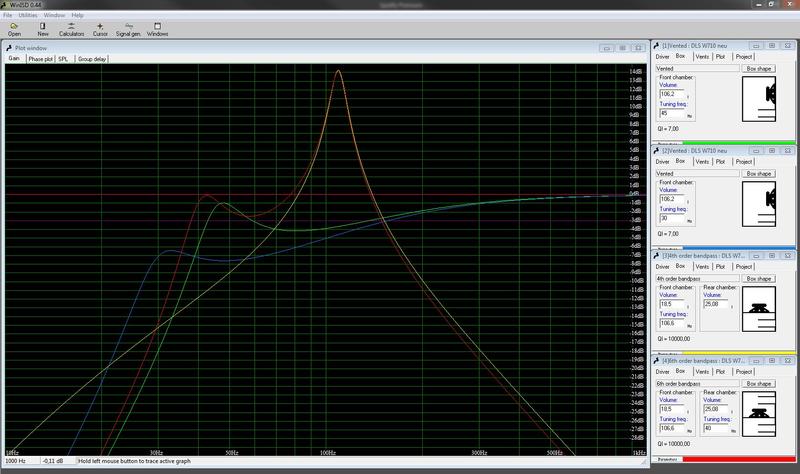Open Vents tab in [1]Vented window
This screenshot has height=474, width=800.
click(x=703, y=57)
